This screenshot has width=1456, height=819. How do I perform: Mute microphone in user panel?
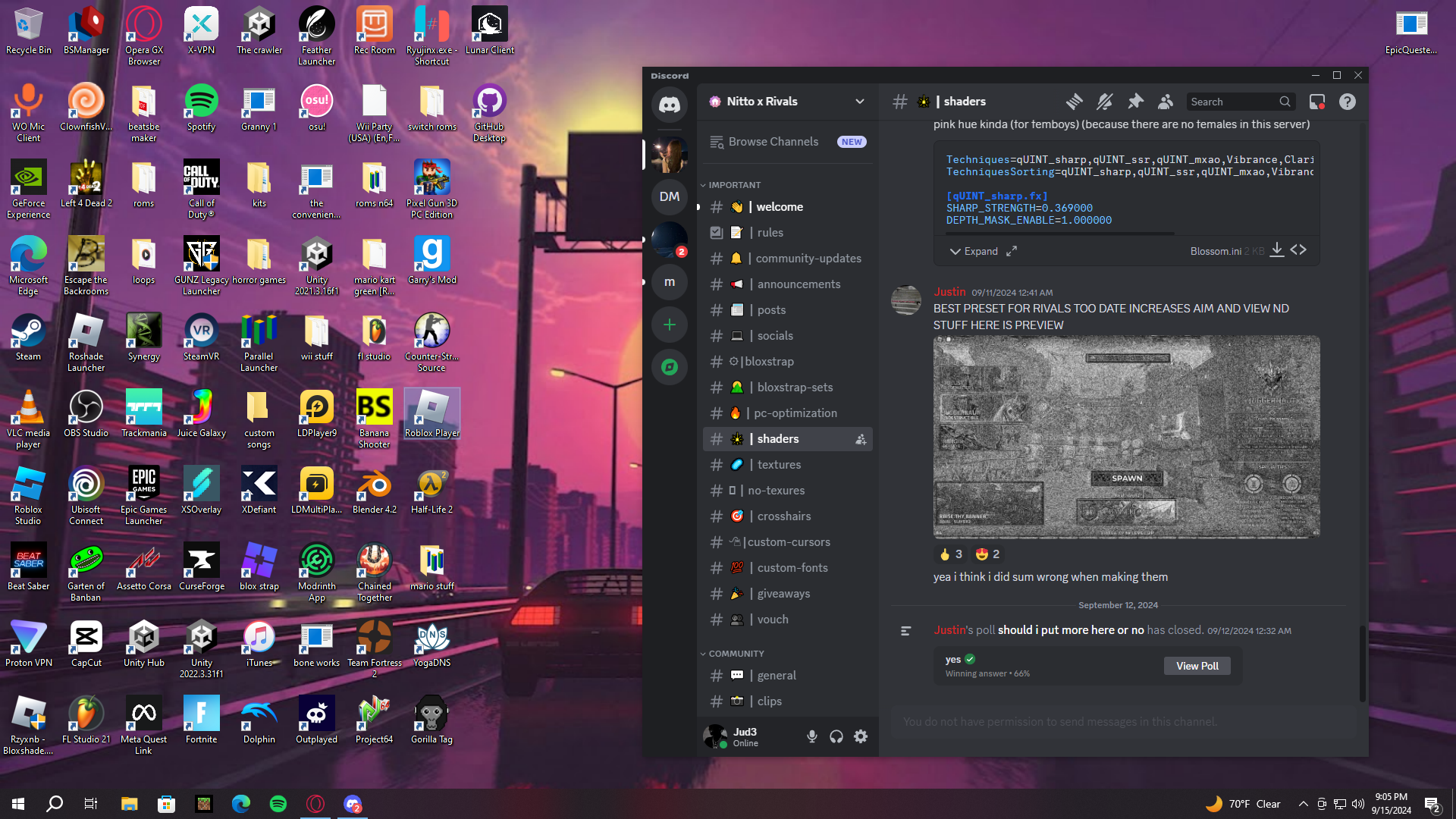812,736
